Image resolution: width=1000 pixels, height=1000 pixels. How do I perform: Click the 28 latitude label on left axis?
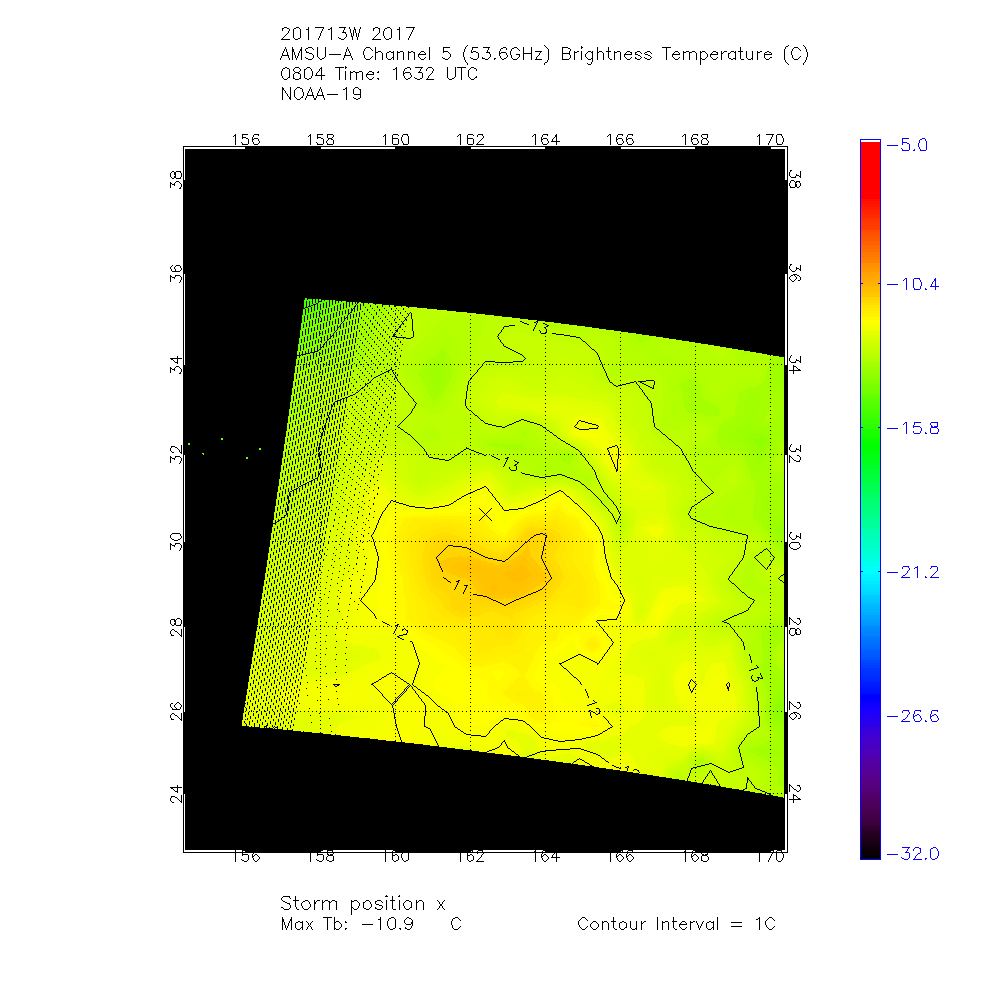[x=176, y=627]
